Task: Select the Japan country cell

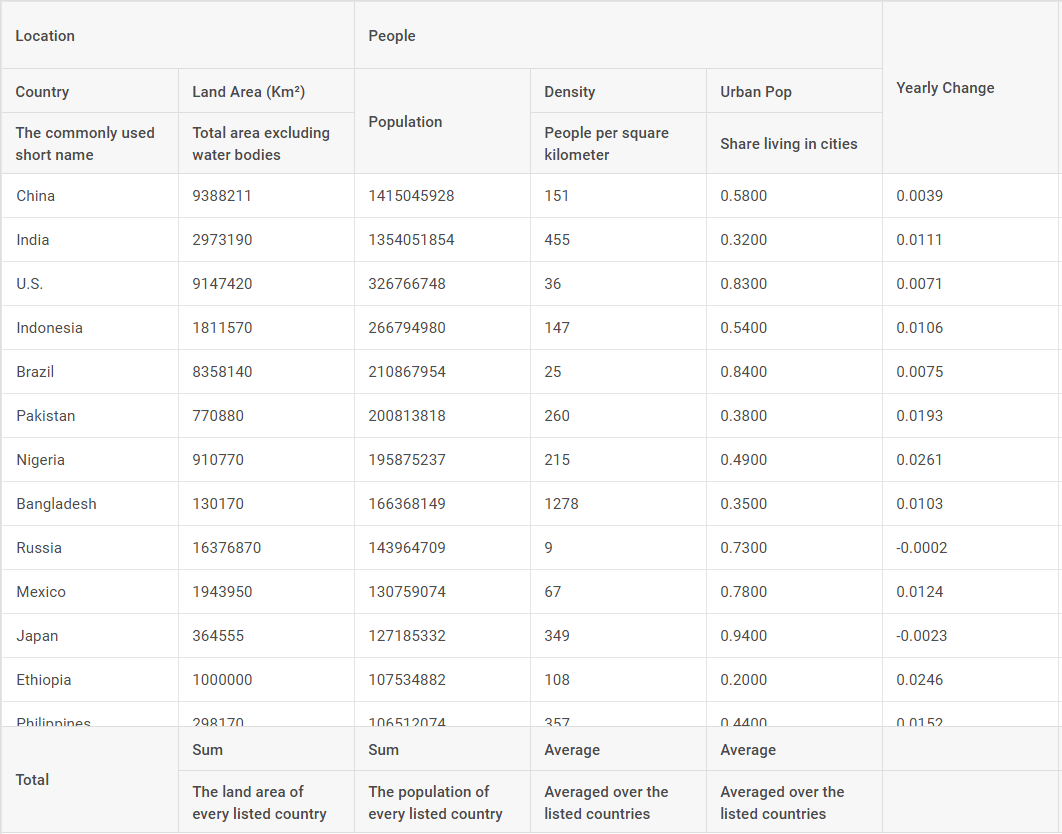Action: click(x=89, y=636)
